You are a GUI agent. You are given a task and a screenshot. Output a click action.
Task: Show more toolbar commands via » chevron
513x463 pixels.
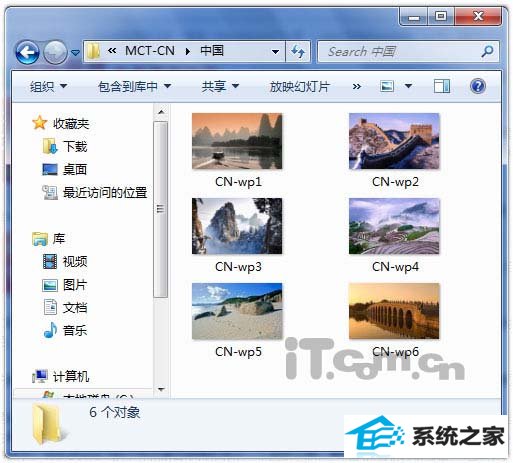357,87
